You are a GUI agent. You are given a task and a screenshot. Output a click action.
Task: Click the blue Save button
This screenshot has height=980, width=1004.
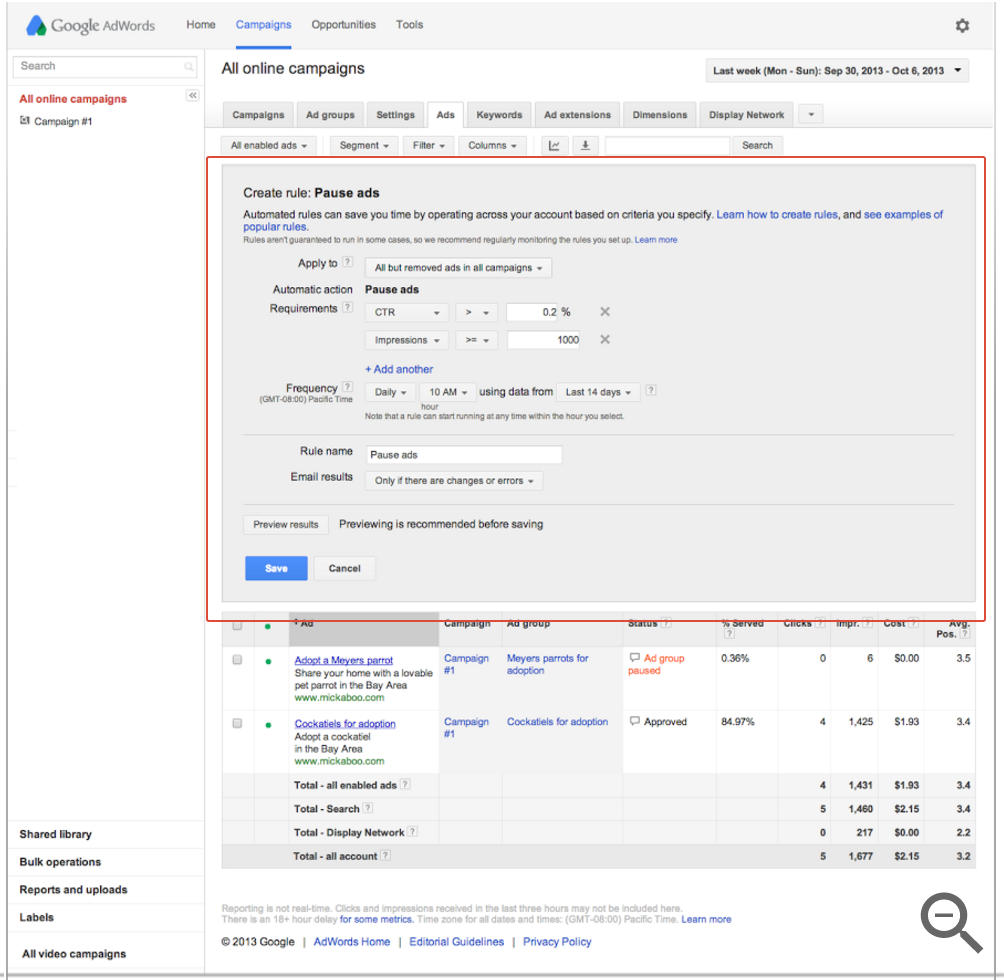click(276, 568)
